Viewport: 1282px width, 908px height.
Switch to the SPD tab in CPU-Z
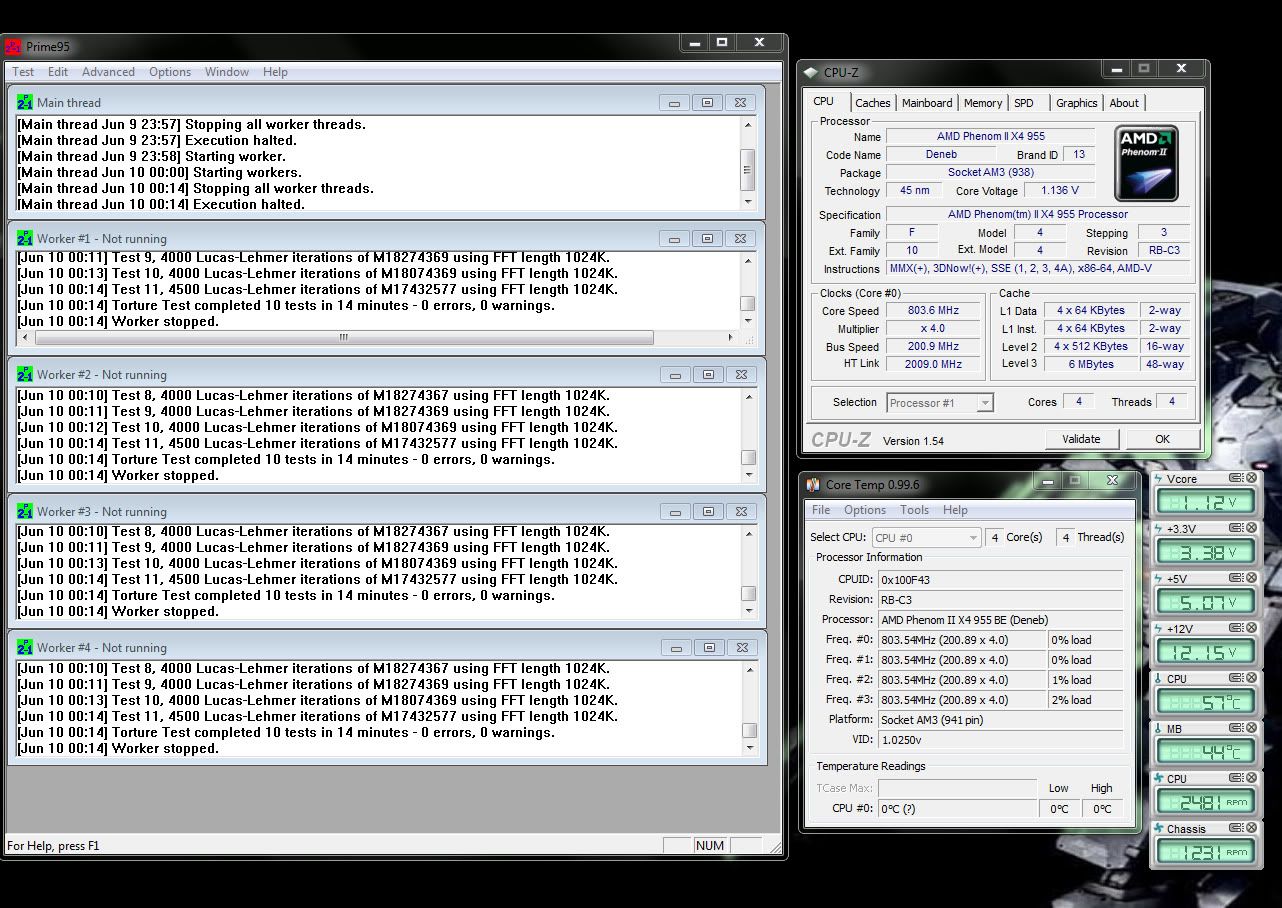[1024, 103]
